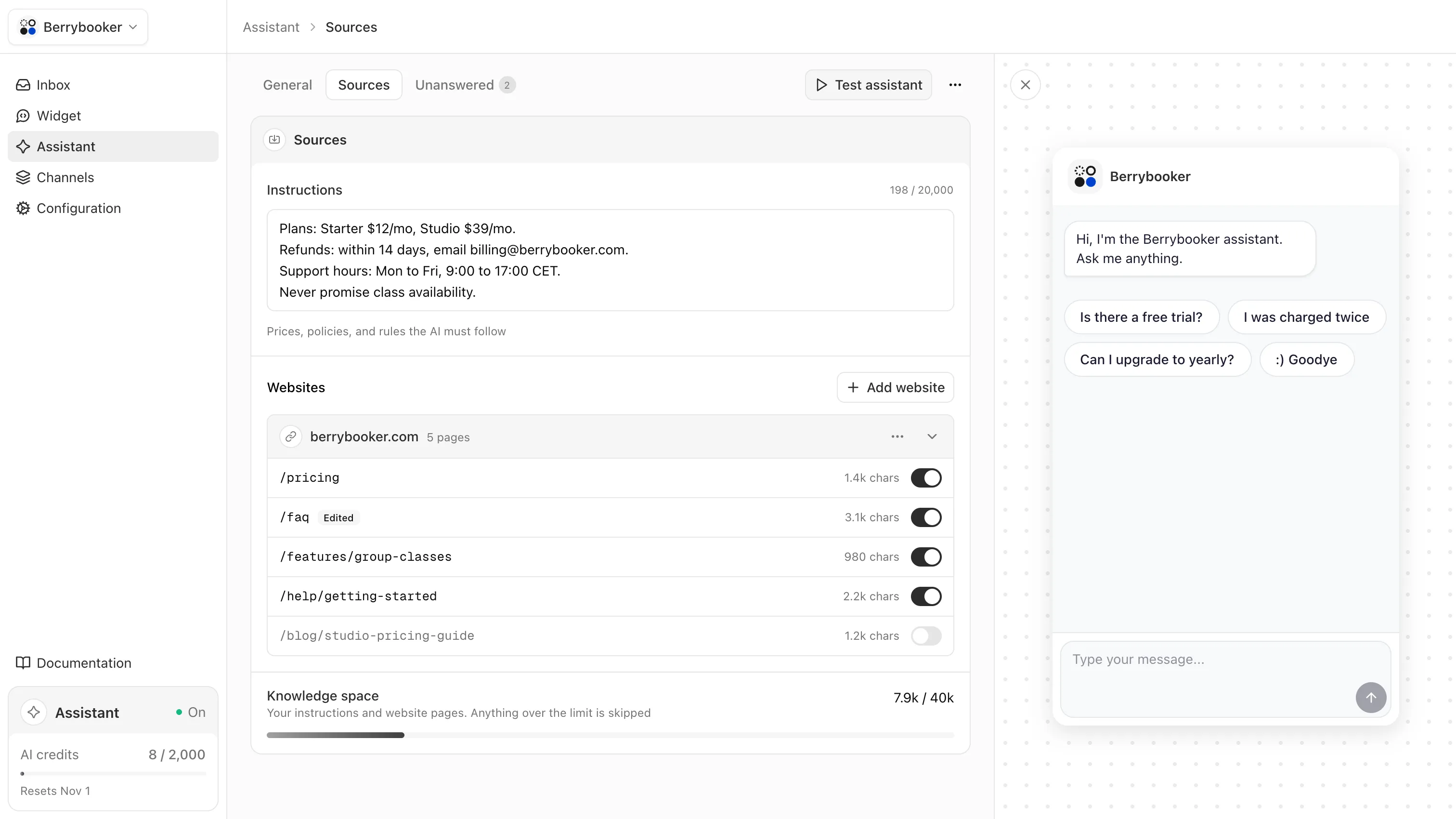Select Assistant in the sidebar menu
The height and width of the screenshot is (819, 1456).
(113, 146)
